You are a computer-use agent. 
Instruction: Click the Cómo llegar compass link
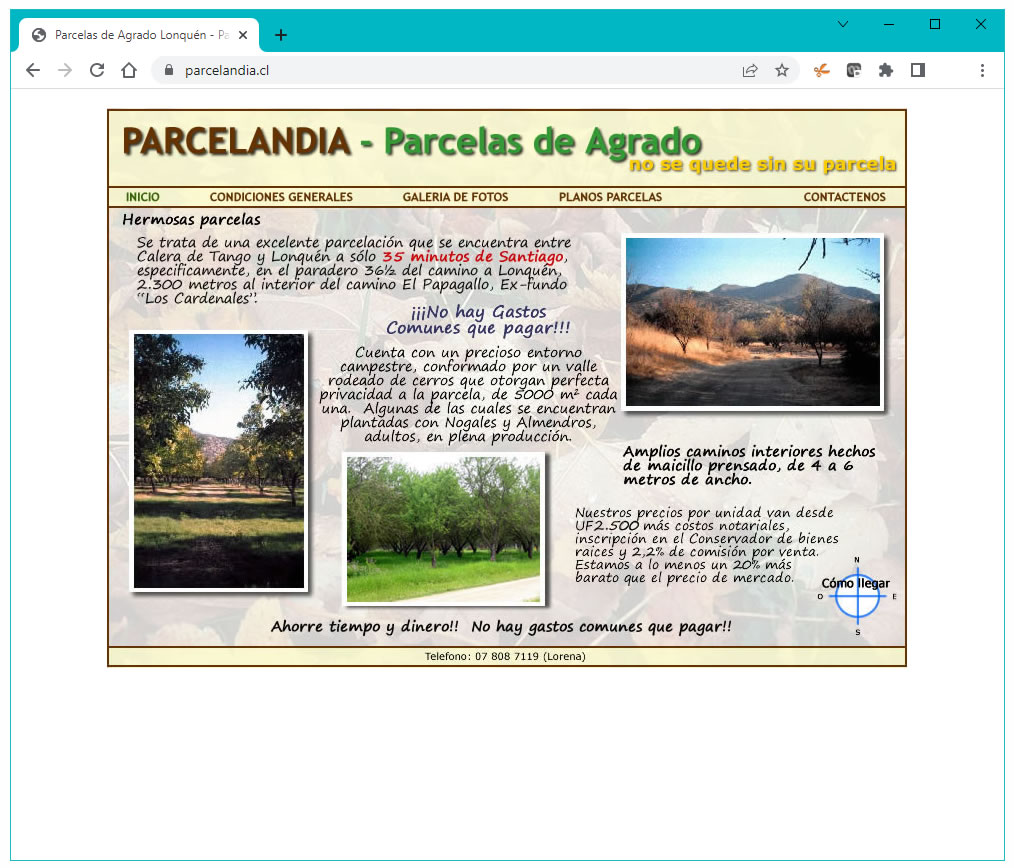click(x=857, y=595)
